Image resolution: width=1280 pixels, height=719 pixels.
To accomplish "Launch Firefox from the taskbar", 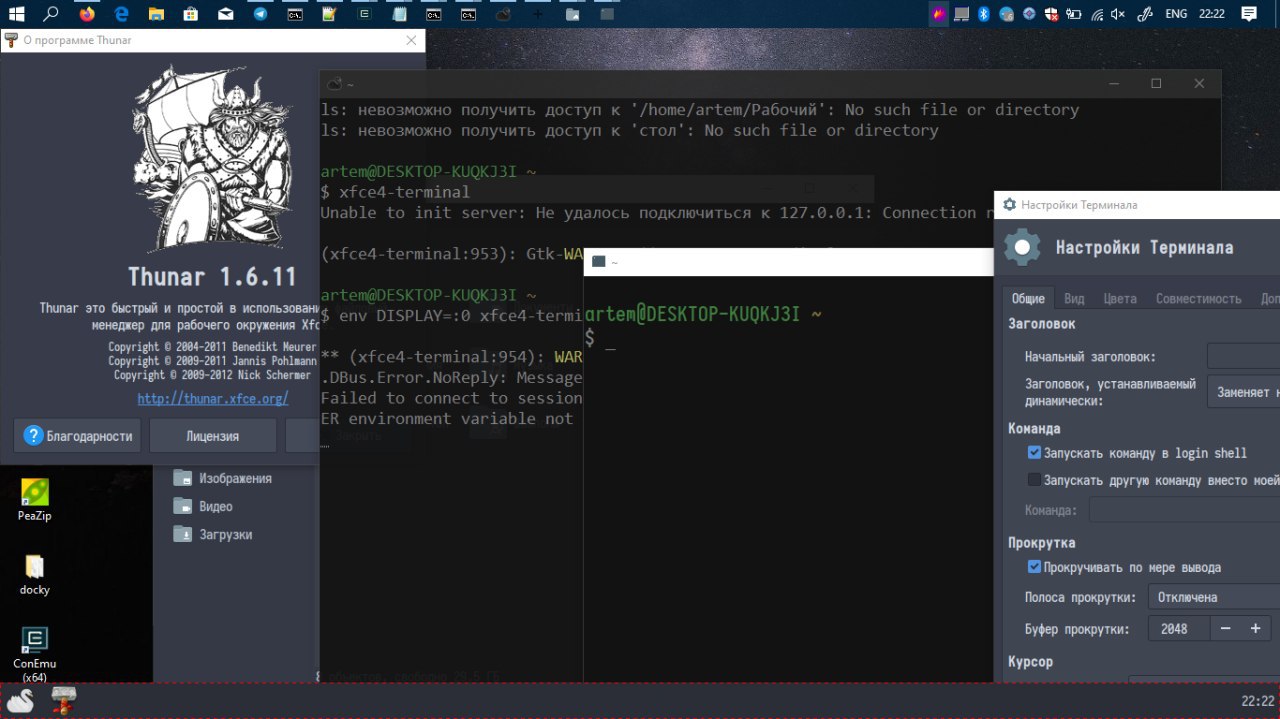I will point(87,14).
